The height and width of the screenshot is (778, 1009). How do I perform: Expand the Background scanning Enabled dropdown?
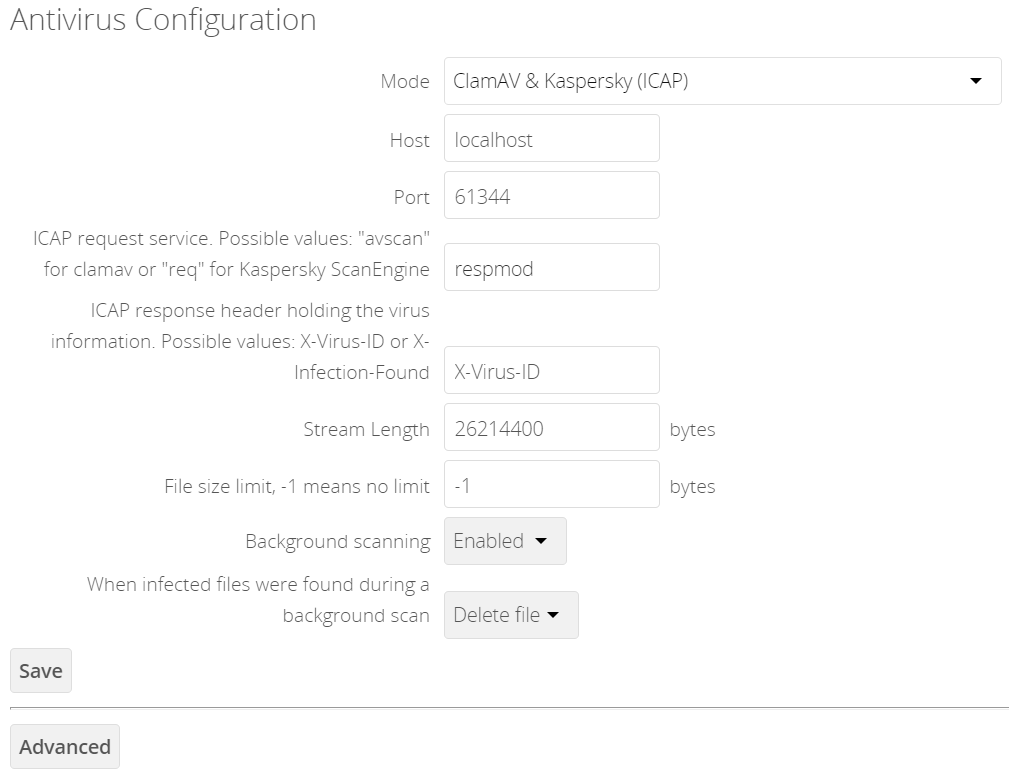pos(504,541)
